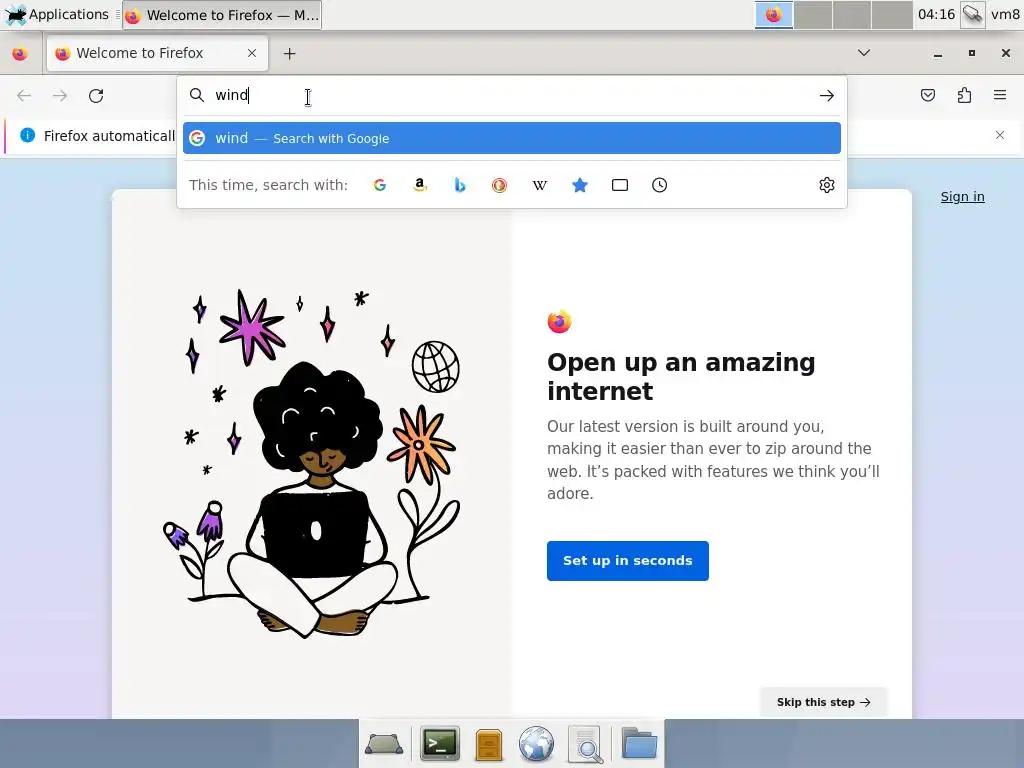Search bookmarks using the star icon

580,185
